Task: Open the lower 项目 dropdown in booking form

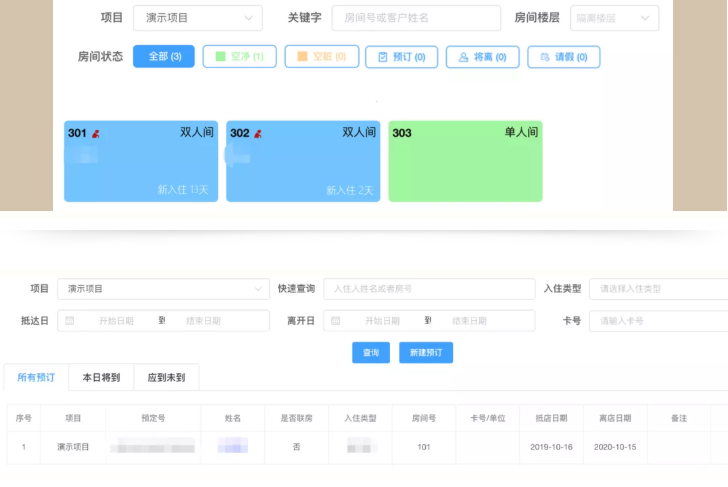Action: tap(163, 289)
